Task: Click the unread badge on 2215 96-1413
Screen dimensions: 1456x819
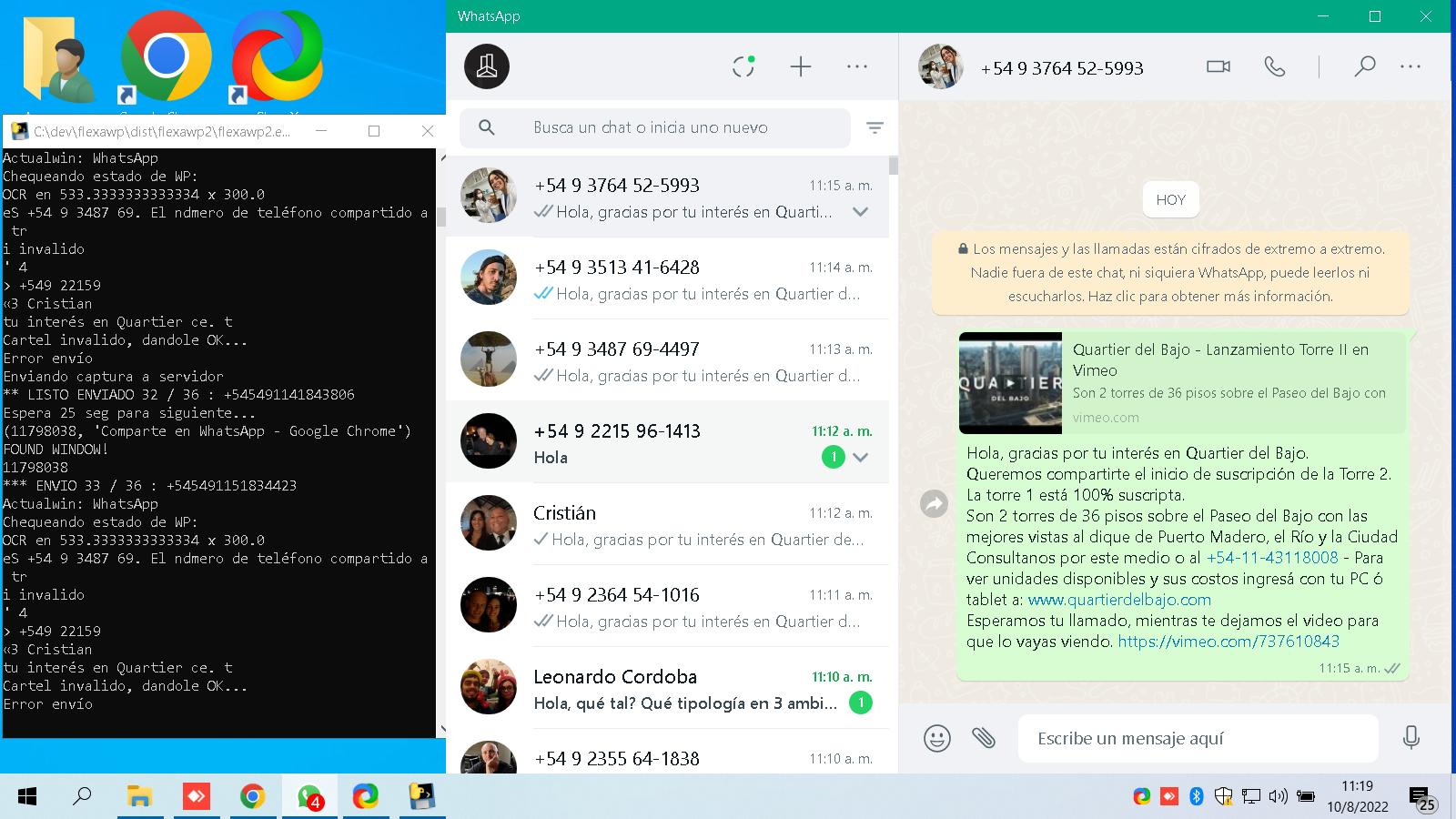Action: (x=833, y=457)
